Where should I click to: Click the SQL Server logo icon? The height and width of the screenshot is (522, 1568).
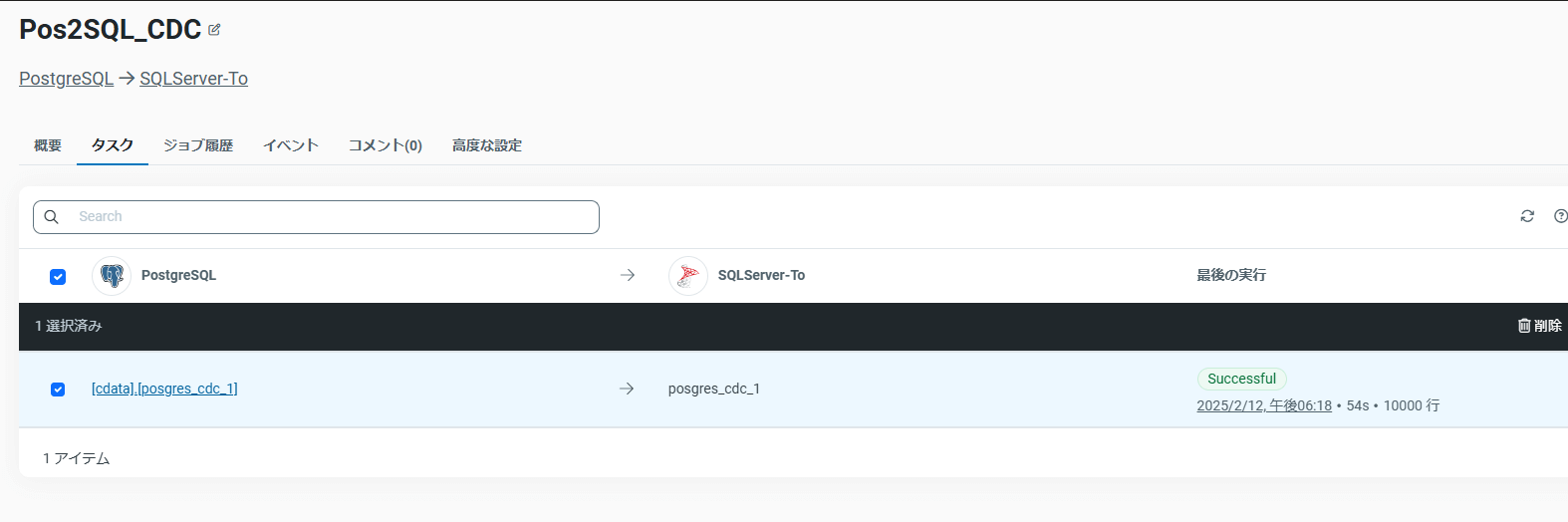(687, 276)
